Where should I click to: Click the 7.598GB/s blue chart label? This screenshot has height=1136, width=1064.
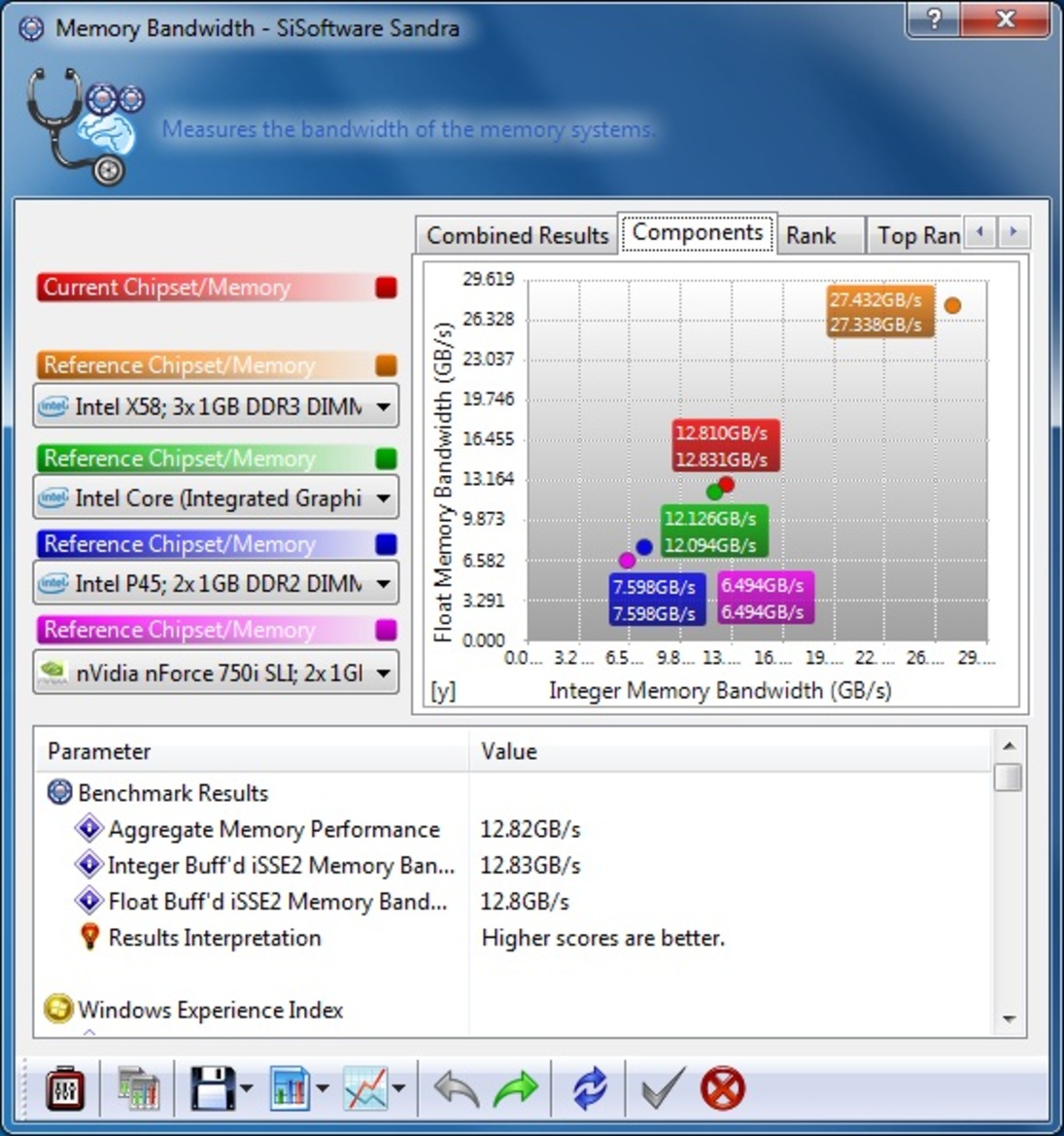coord(657,600)
